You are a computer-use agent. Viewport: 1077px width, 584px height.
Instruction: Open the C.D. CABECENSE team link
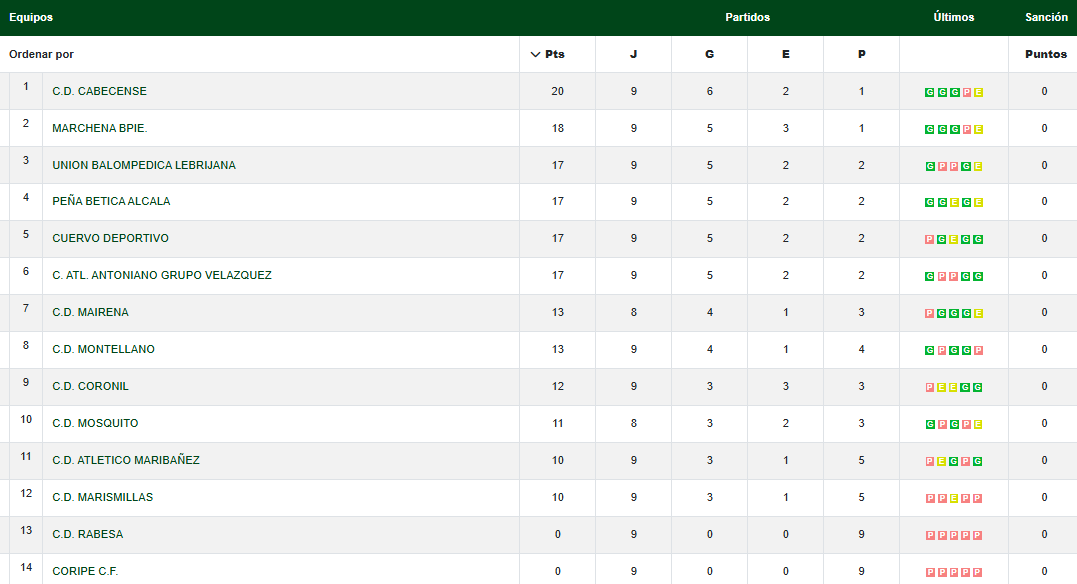(99, 91)
